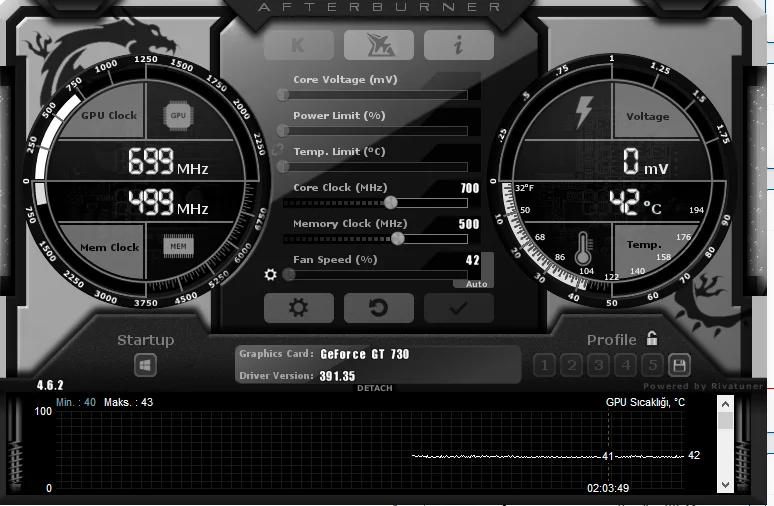Click the graph scrollbar thumb

(x=725, y=421)
